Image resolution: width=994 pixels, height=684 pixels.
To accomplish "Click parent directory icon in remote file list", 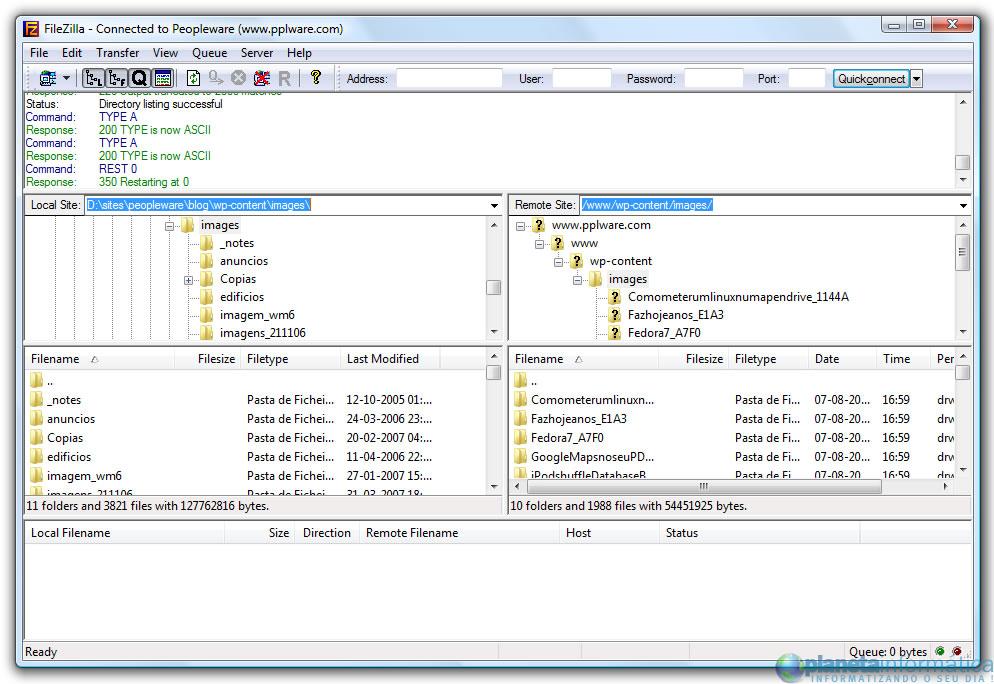I will 520,380.
